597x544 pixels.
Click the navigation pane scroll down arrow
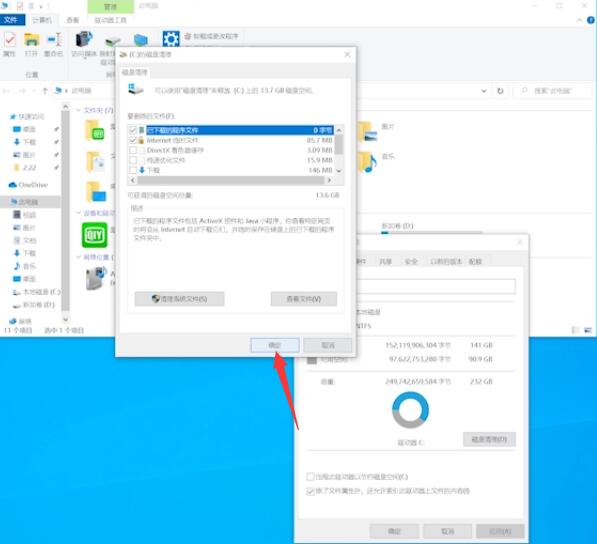click(65, 319)
